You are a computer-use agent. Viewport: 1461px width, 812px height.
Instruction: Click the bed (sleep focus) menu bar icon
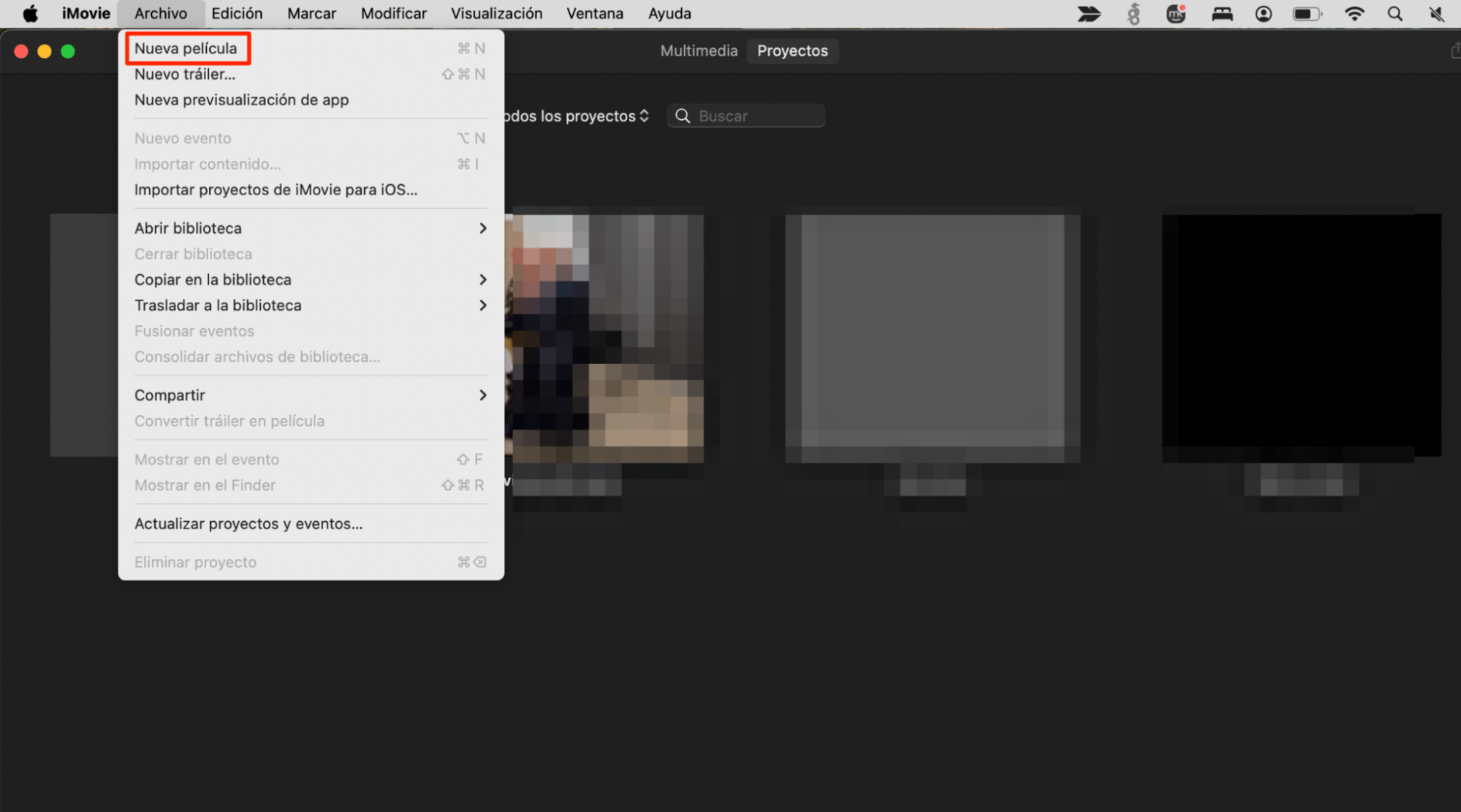(x=1222, y=13)
